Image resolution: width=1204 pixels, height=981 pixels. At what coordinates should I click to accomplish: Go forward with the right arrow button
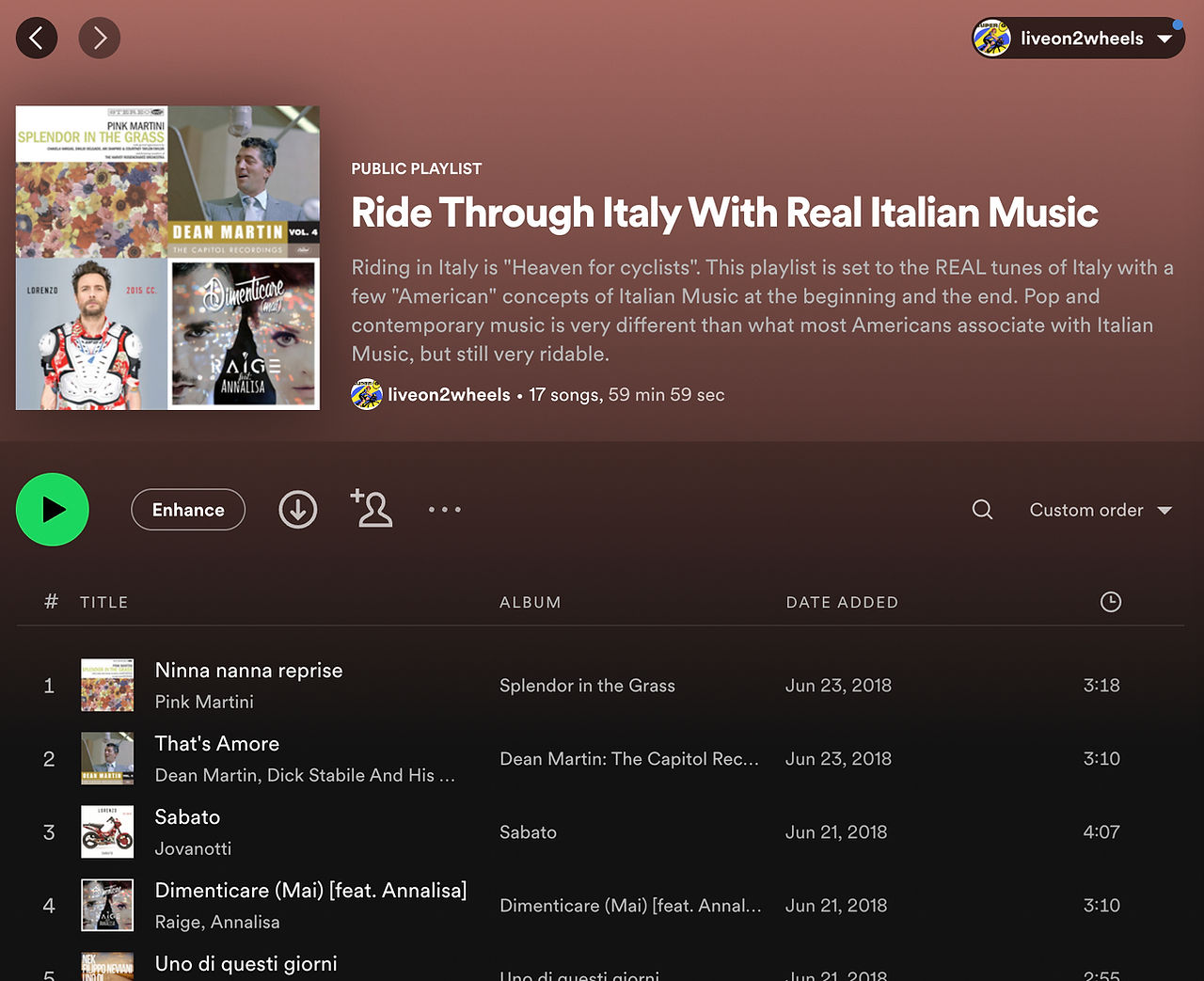(99, 38)
